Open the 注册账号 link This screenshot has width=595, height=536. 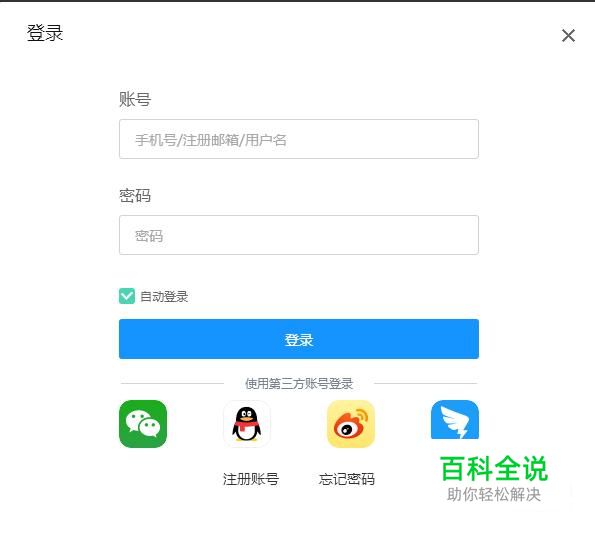tap(251, 479)
